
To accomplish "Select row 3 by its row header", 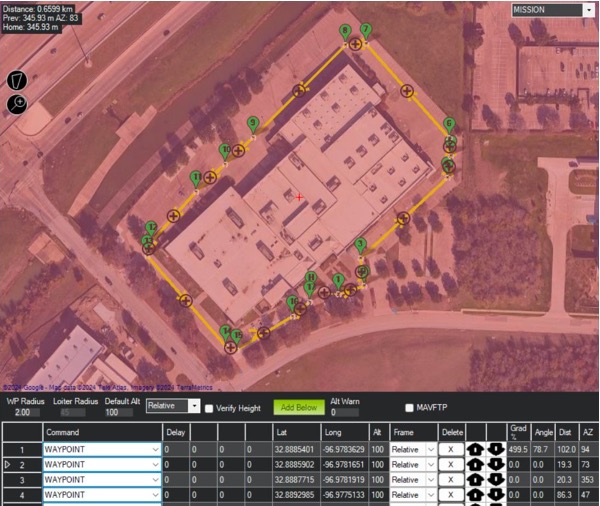I will click(x=21, y=480).
